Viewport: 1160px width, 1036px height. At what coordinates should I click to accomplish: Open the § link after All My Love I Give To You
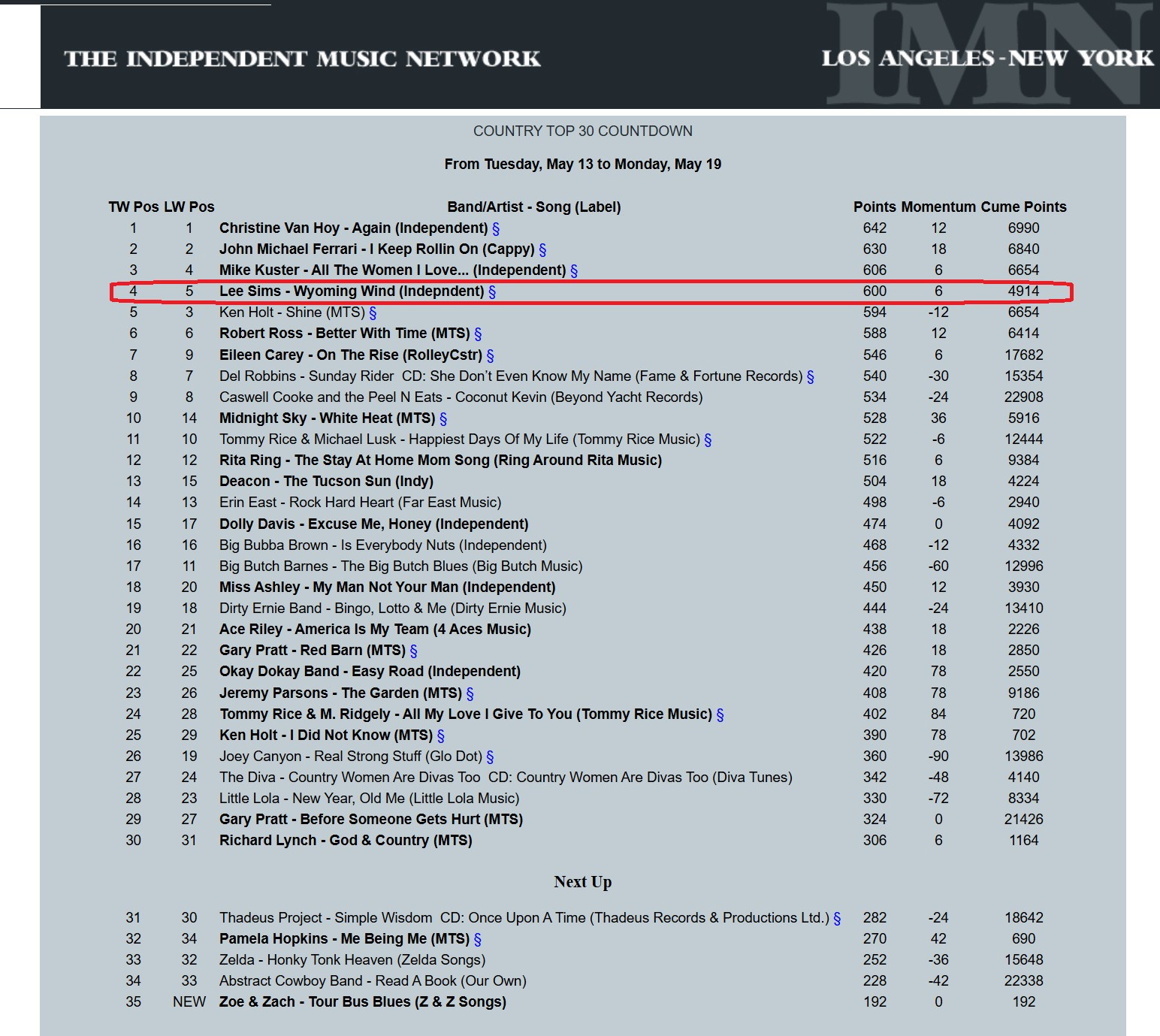coord(720,714)
